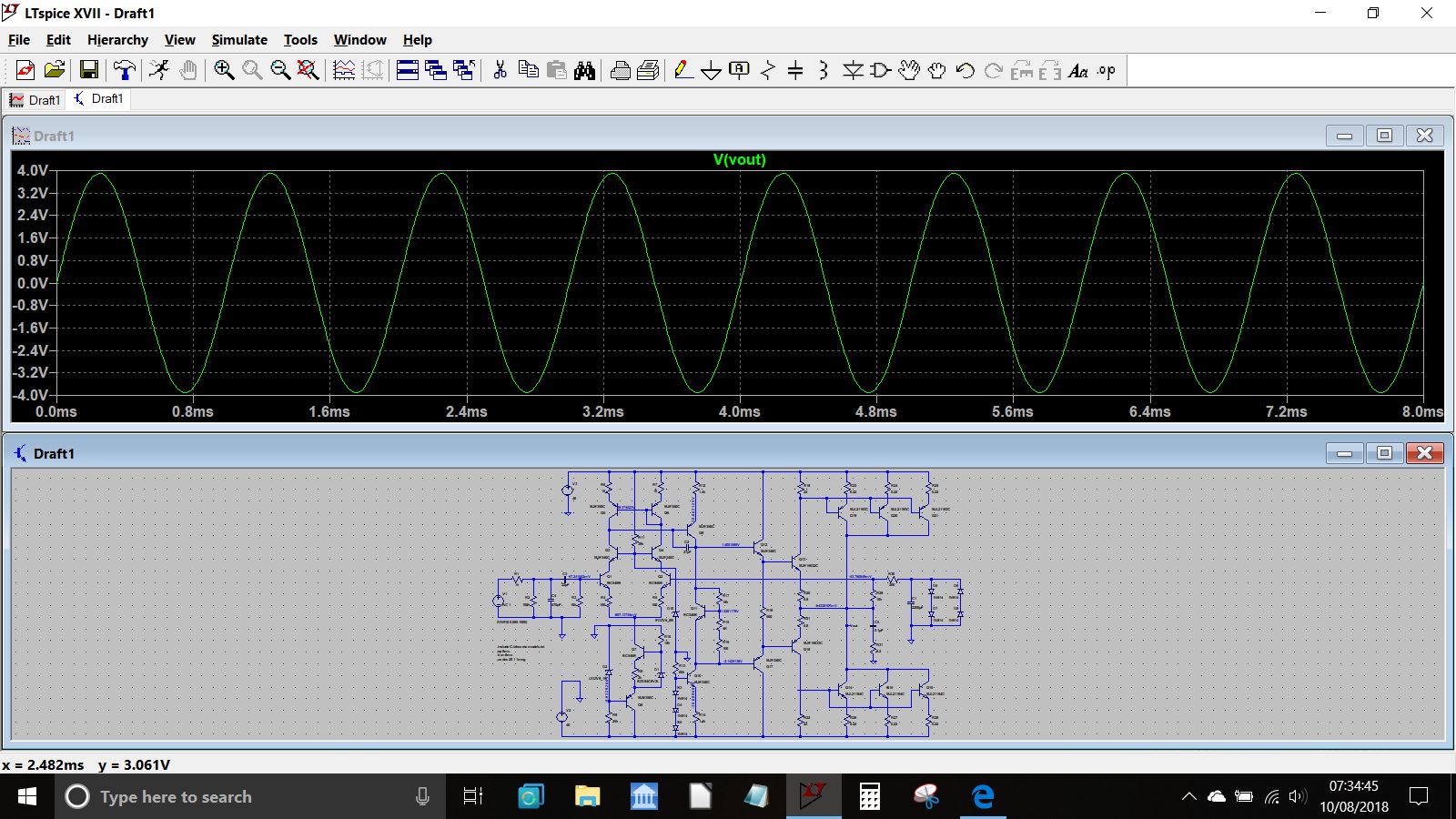Minimize the Draft1 schematic sub-window
The image size is (1456, 819).
(1344, 453)
